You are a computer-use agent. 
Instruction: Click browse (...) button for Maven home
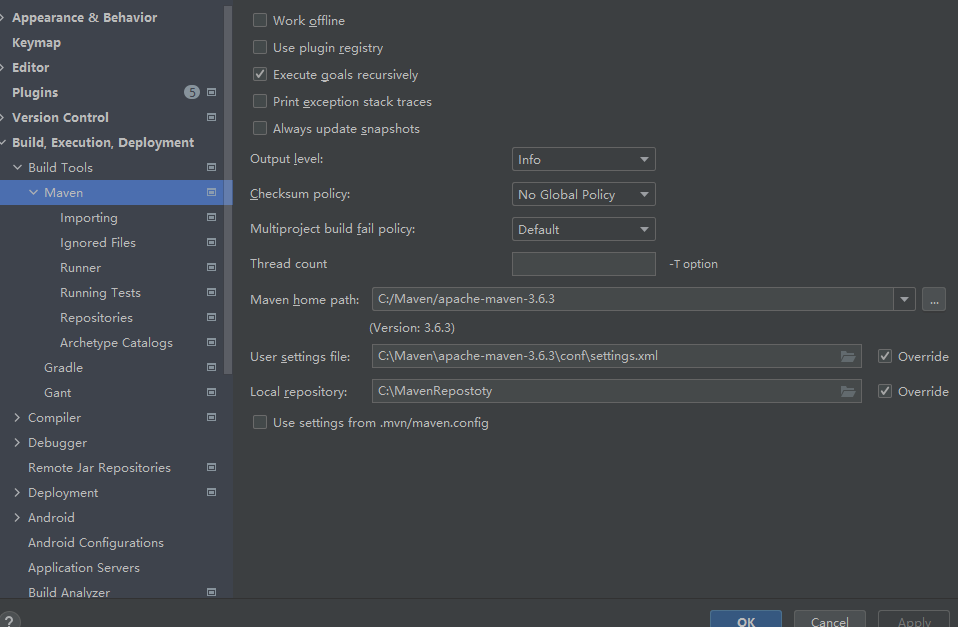pyautogui.click(x=934, y=299)
